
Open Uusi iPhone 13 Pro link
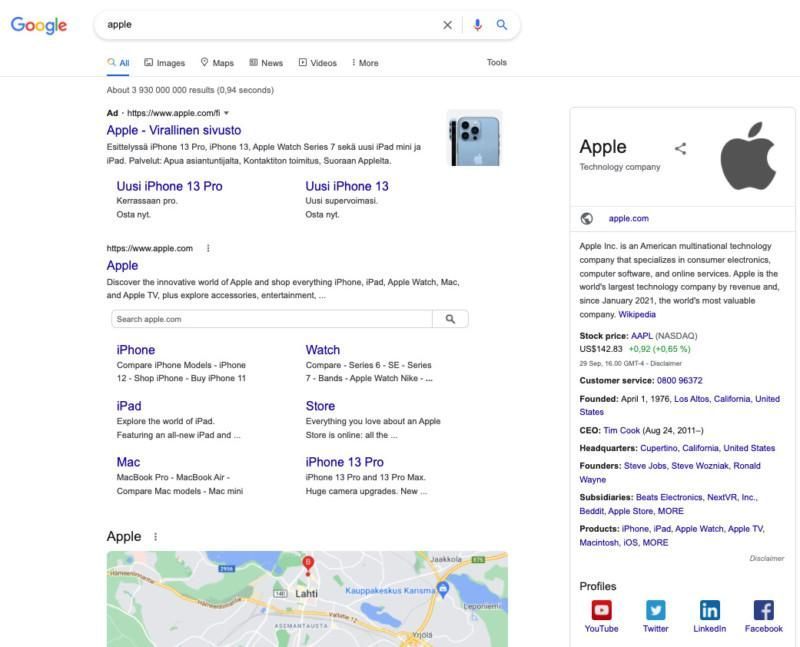tap(169, 186)
